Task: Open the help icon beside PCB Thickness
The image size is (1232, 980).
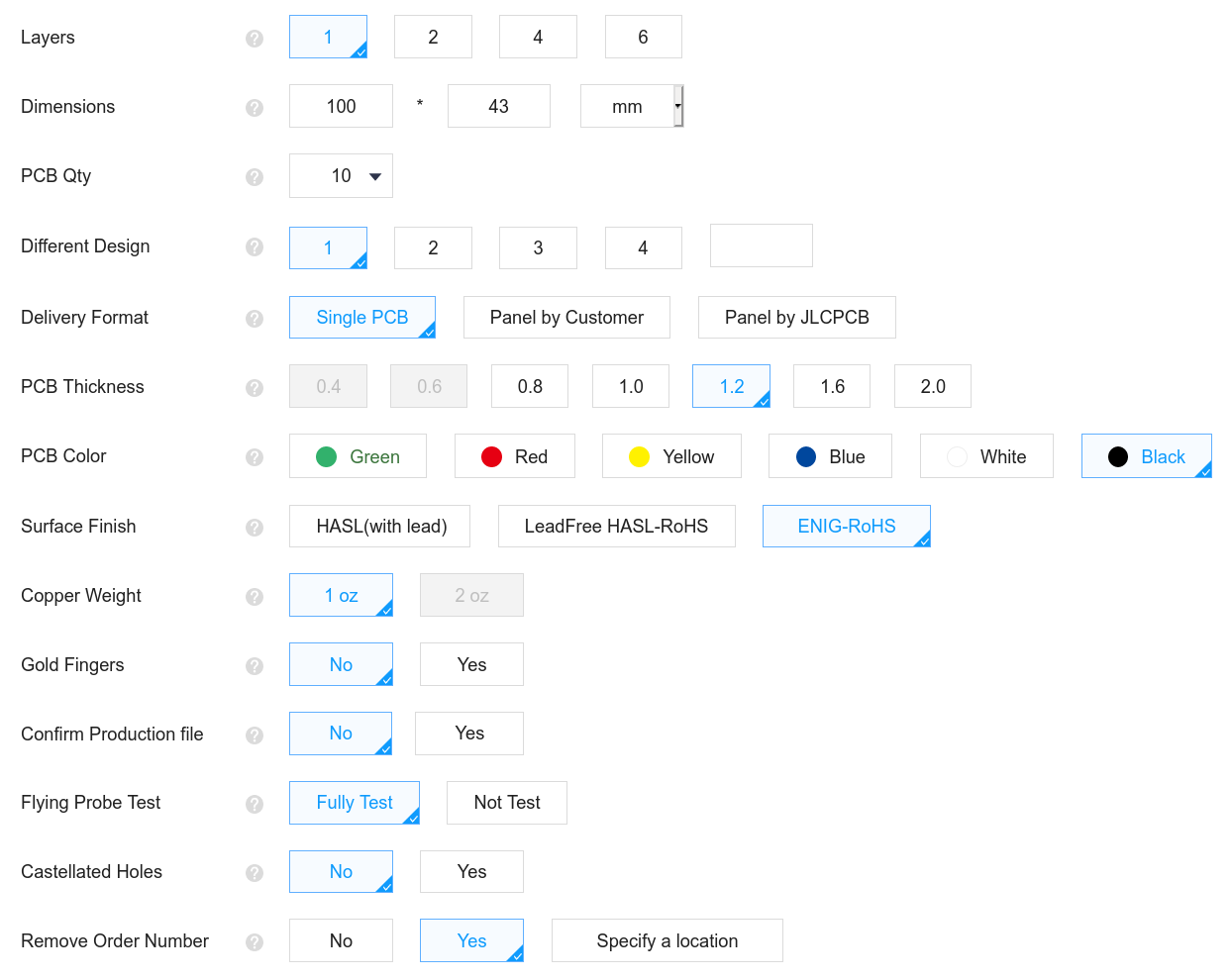Action: tap(255, 388)
